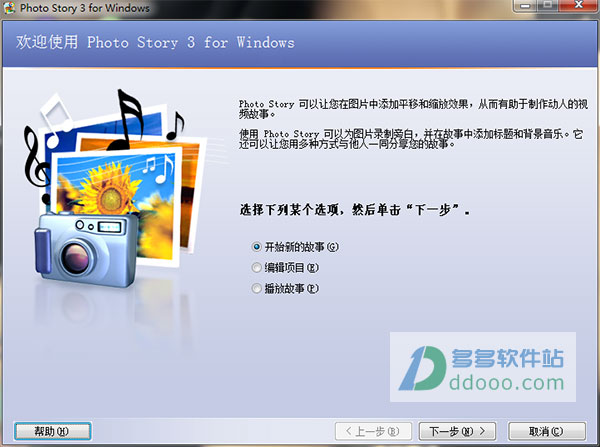Click the Photo Story title bar app icon
600x447 pixels.
[x=9, y=8]
